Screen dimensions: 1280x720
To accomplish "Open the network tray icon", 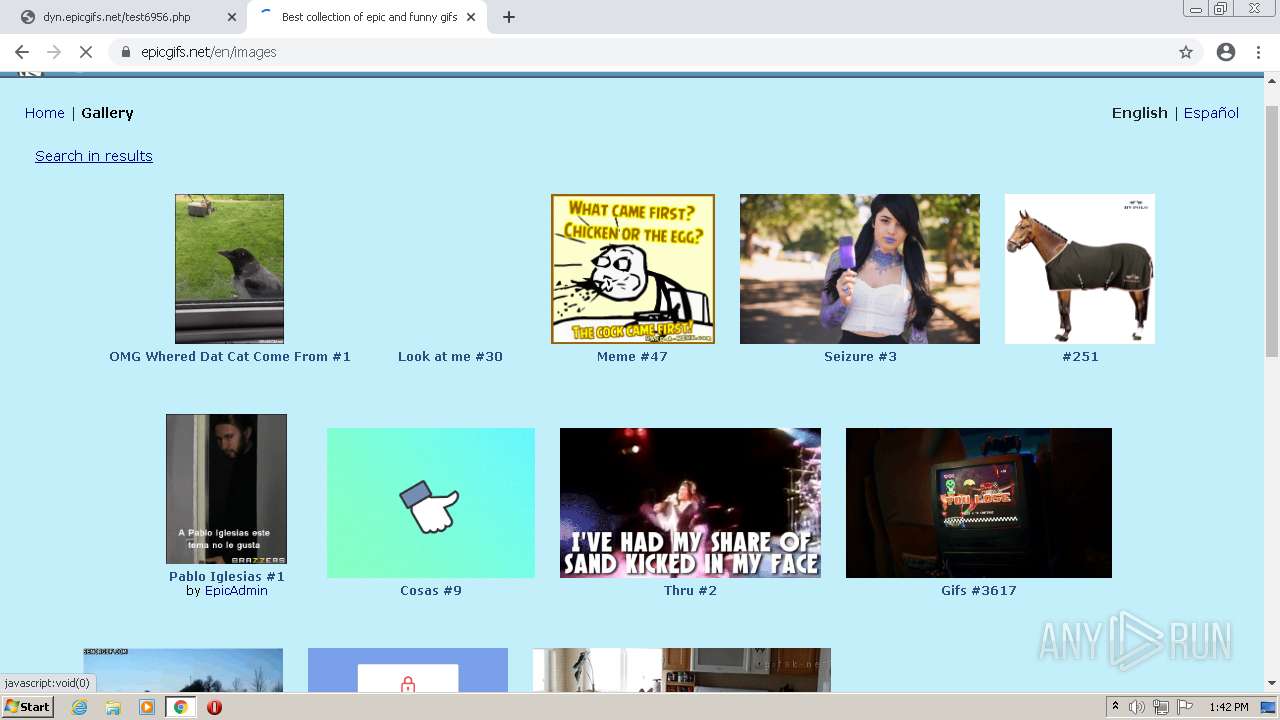I will (x=1160, y=707).
